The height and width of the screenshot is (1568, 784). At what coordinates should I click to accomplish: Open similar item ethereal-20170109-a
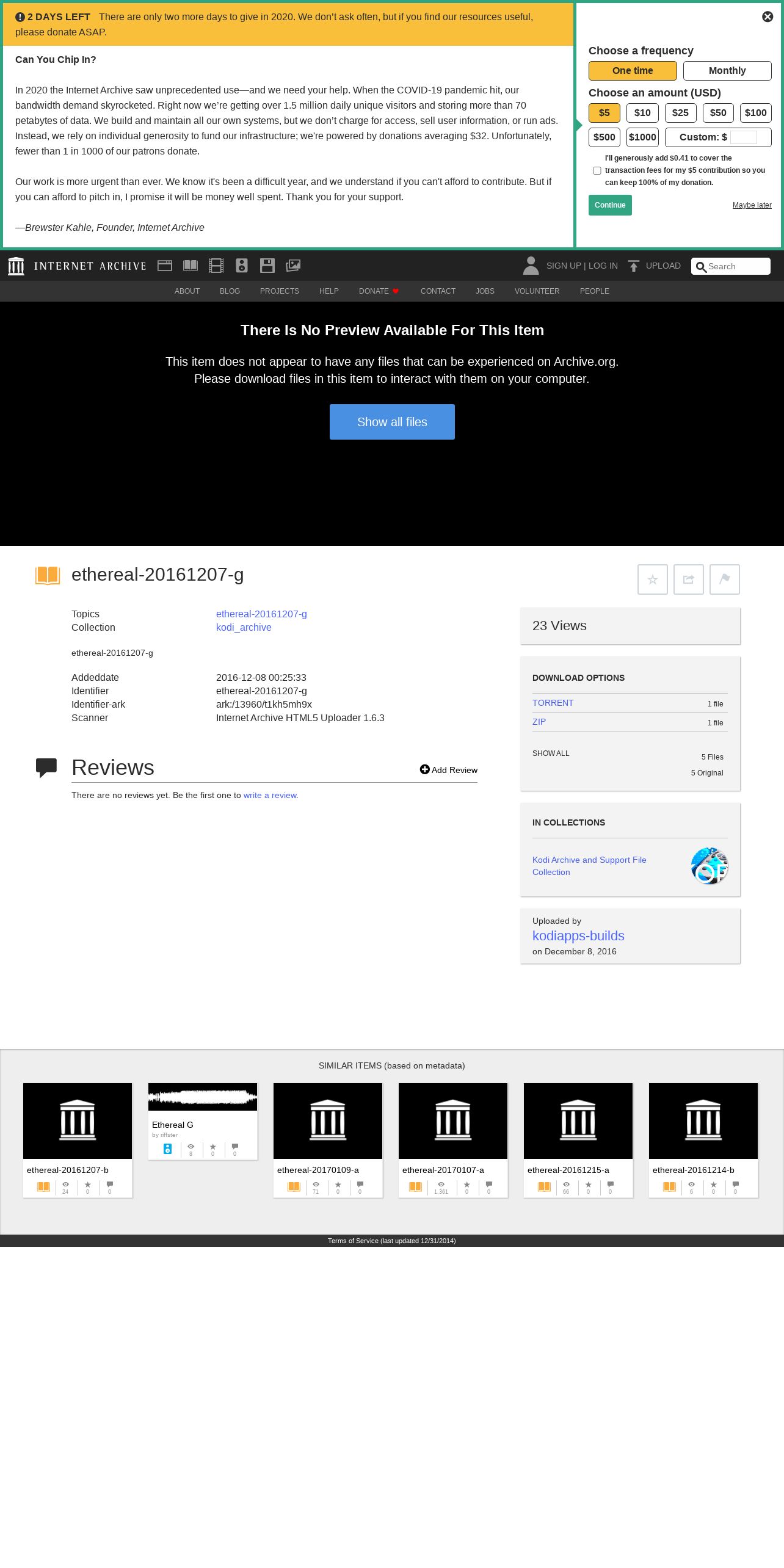tap(328, 1140)
